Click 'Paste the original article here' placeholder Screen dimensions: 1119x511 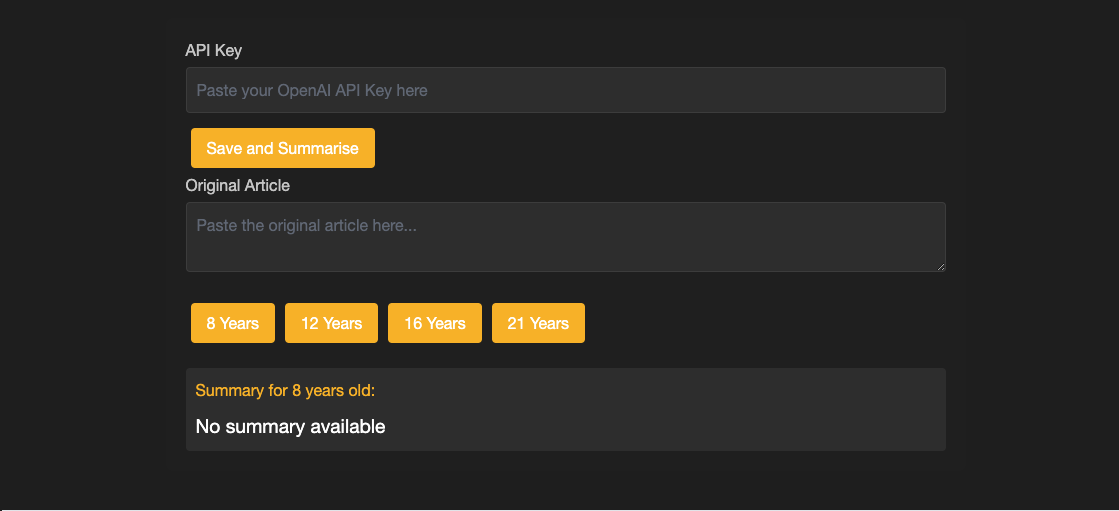(306, 225)
